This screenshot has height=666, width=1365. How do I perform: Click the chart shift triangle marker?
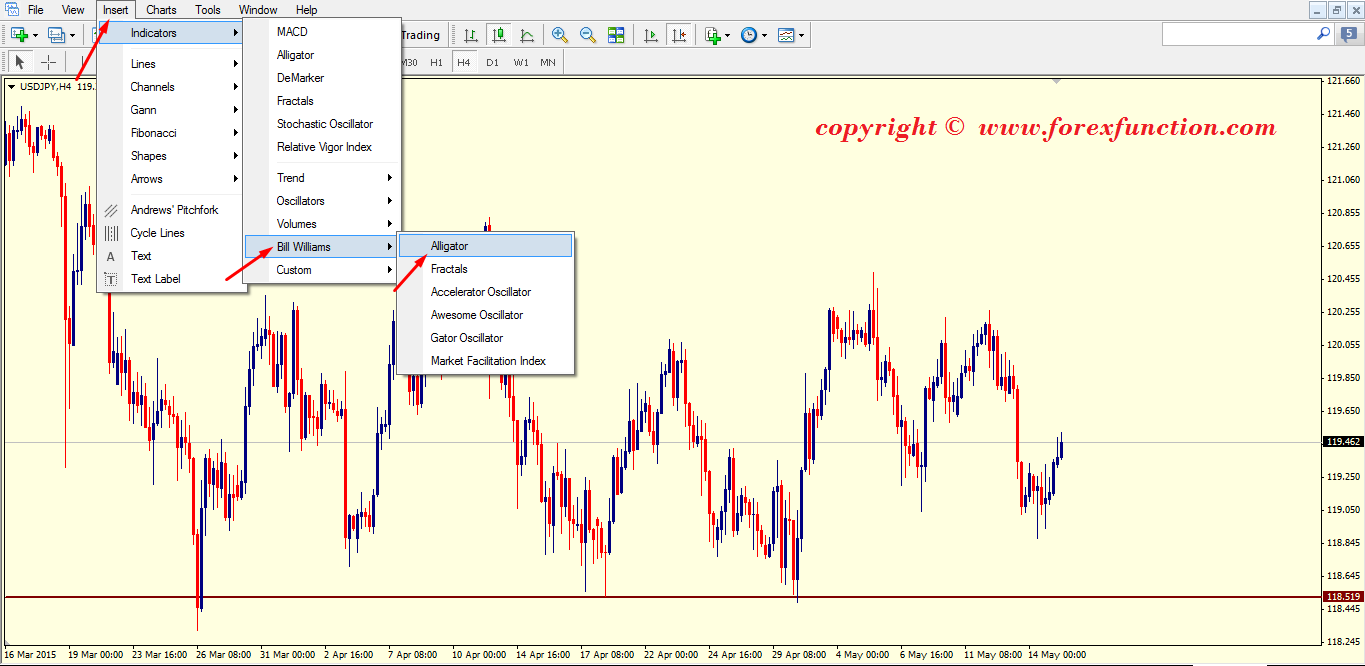[x=1057, y=81]
